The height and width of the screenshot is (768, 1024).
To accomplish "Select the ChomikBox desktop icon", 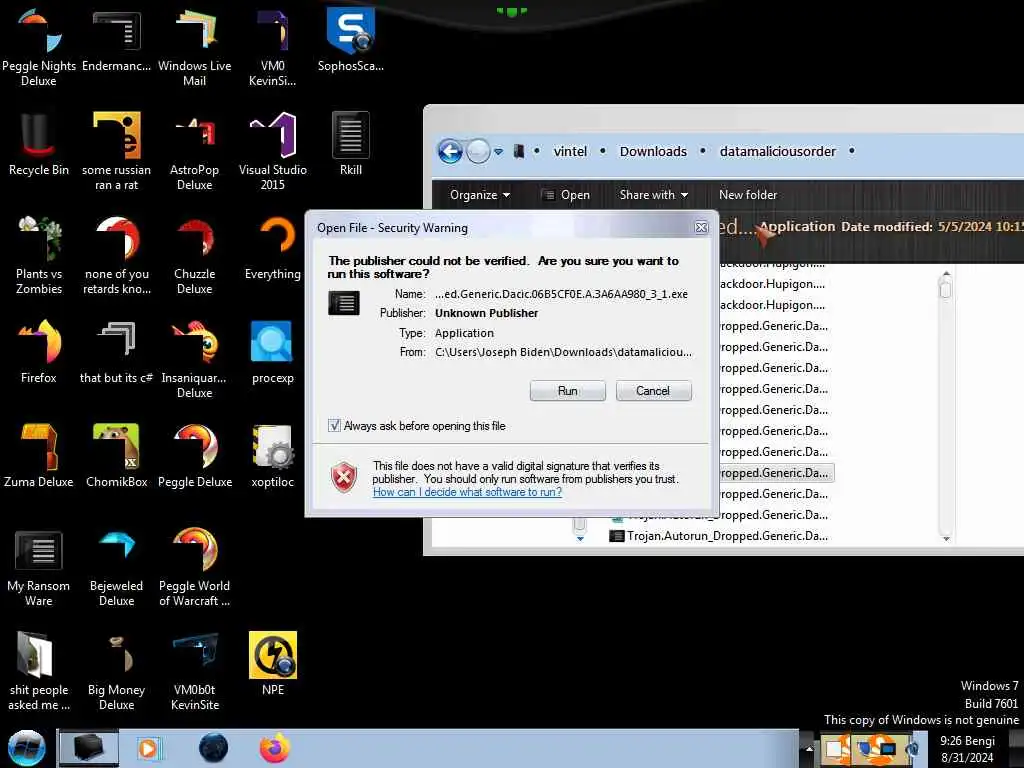I will [x=116, y=456].
